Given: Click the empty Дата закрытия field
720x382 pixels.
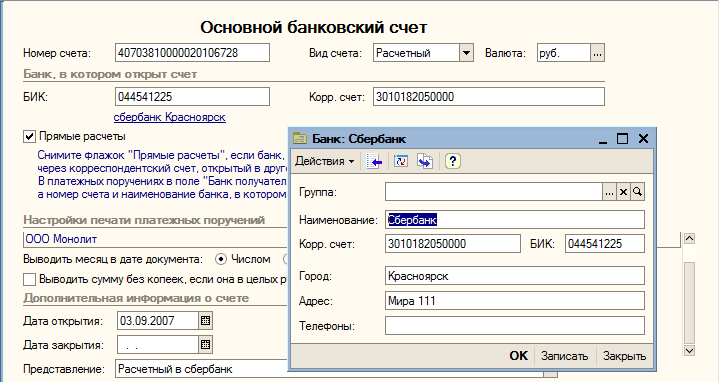Looking at the screenshot, I should click(x=158, y=344).
